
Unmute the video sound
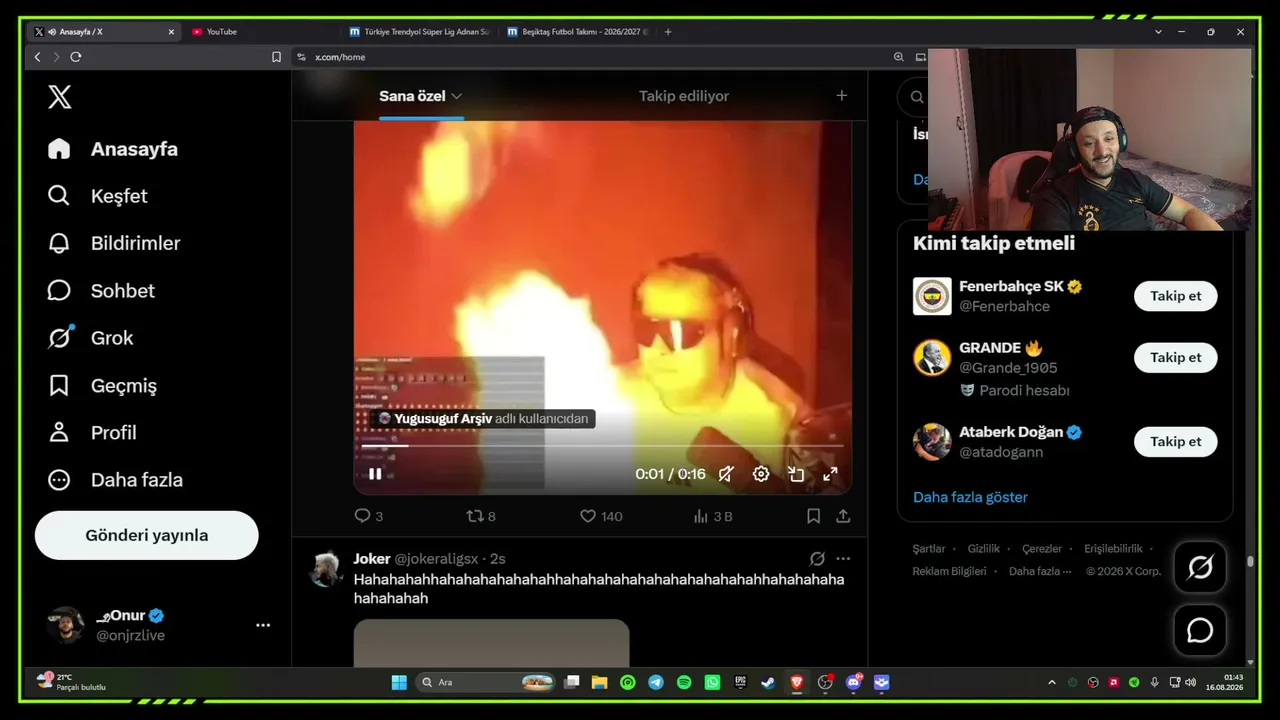[726, 474]
